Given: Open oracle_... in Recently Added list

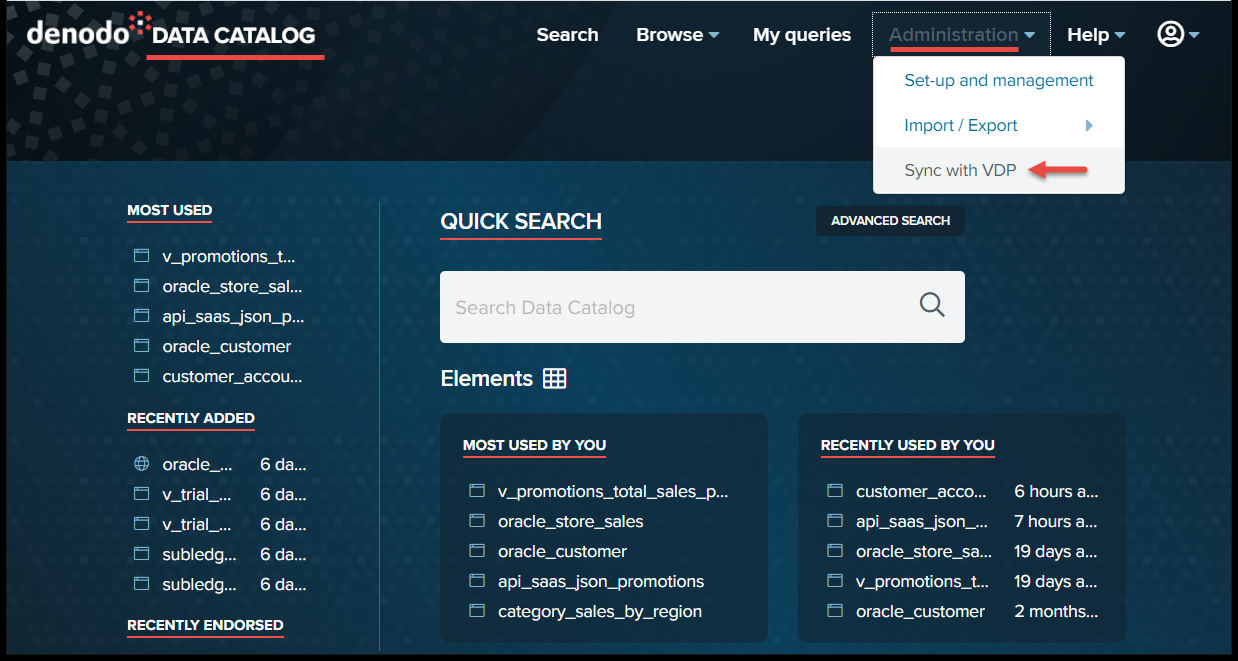Looking at the screenshot, I should 197,464.
